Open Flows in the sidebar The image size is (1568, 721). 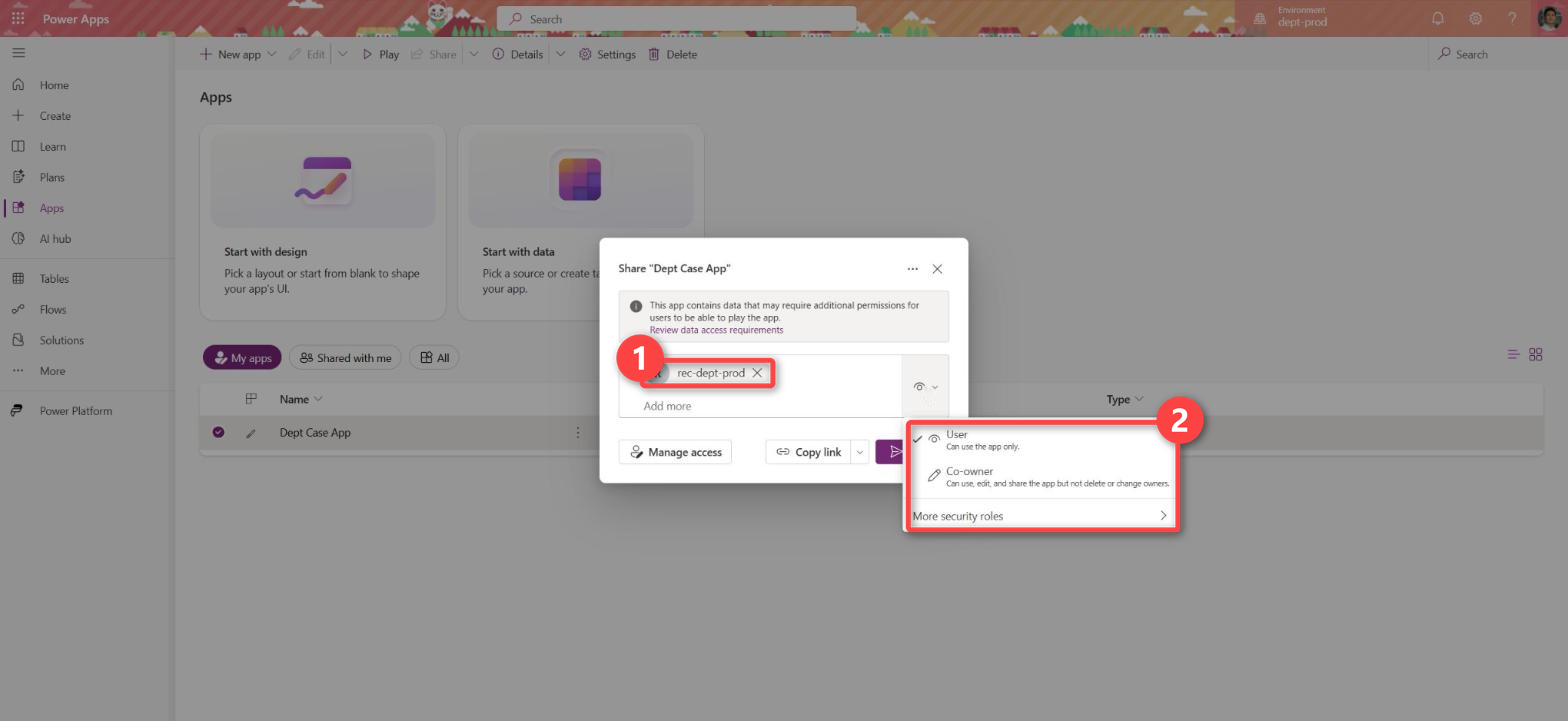(x=53, y=310)
